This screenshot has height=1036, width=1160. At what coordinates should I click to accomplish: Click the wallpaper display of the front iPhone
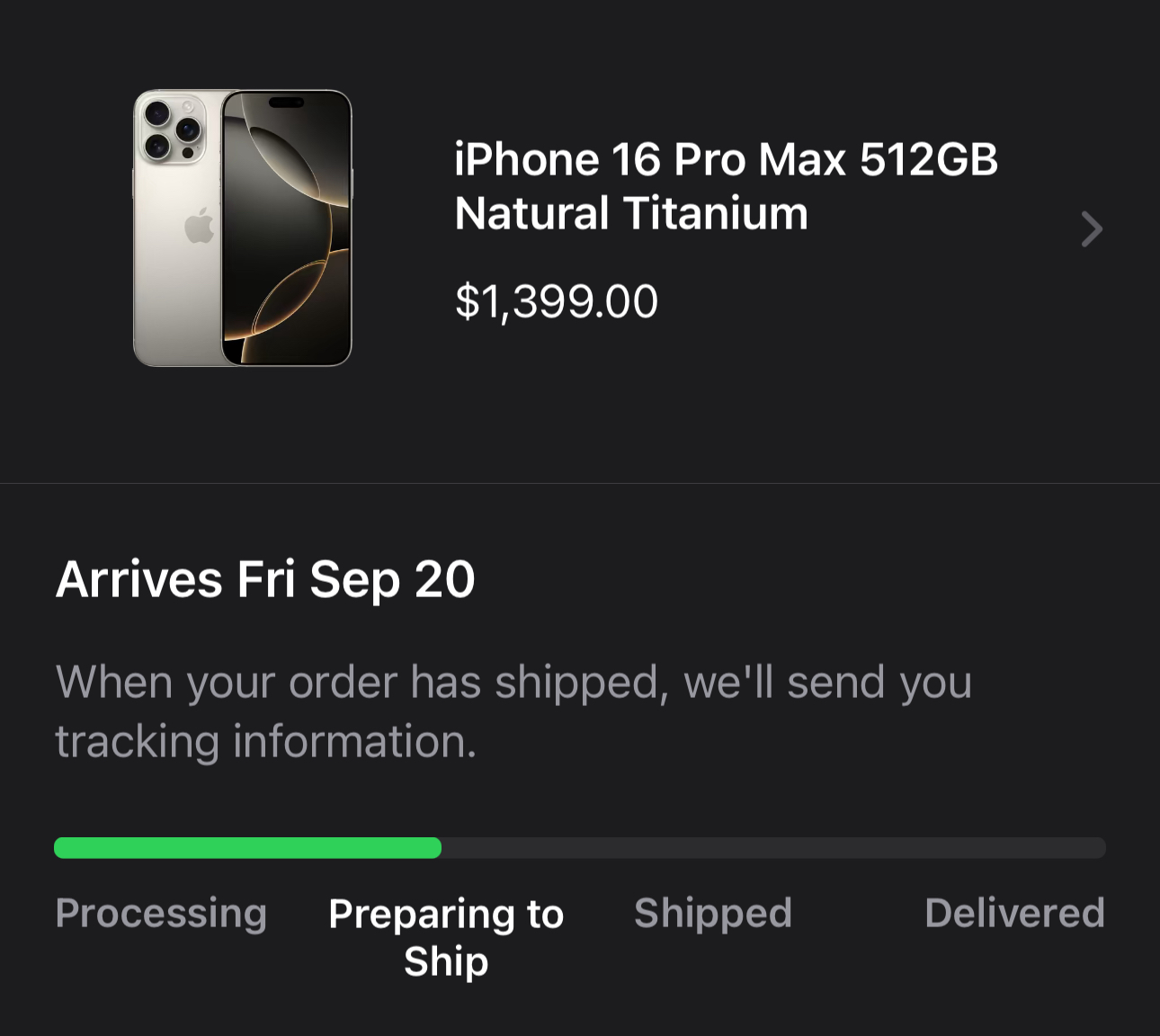click(x=286, y=243)
